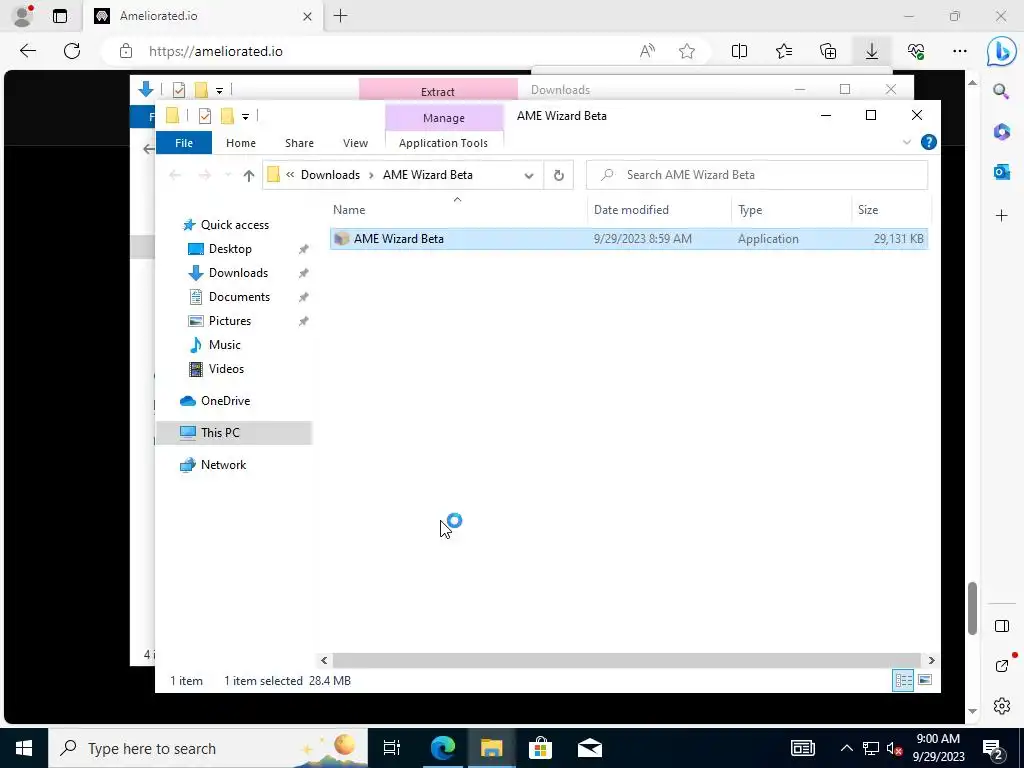Select Network in navigation pane
Image resolution: width=1024 pixels, height=768 pixels.
tap(223, 465)
